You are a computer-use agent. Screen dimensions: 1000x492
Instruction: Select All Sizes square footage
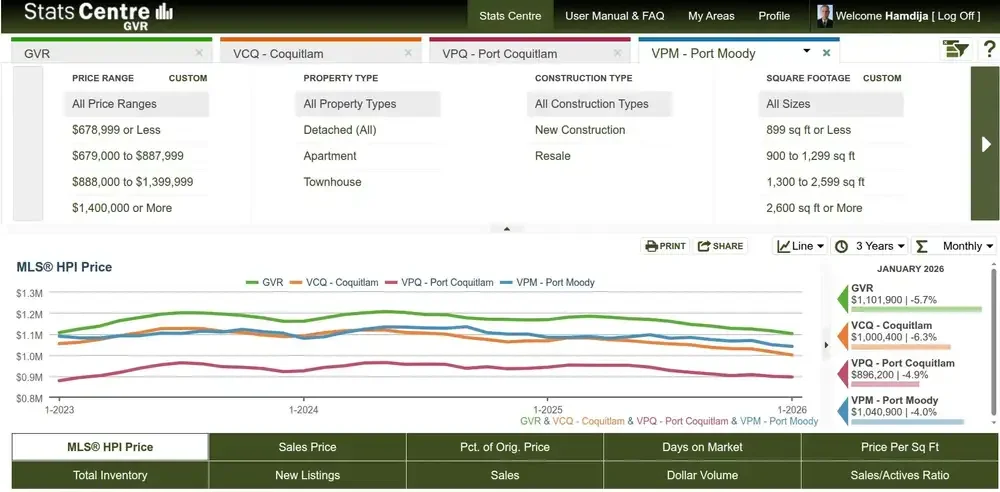[831, 104]
